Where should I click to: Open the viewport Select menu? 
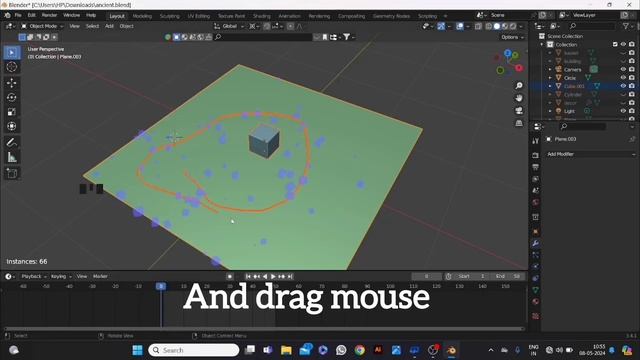click(92, 26)
